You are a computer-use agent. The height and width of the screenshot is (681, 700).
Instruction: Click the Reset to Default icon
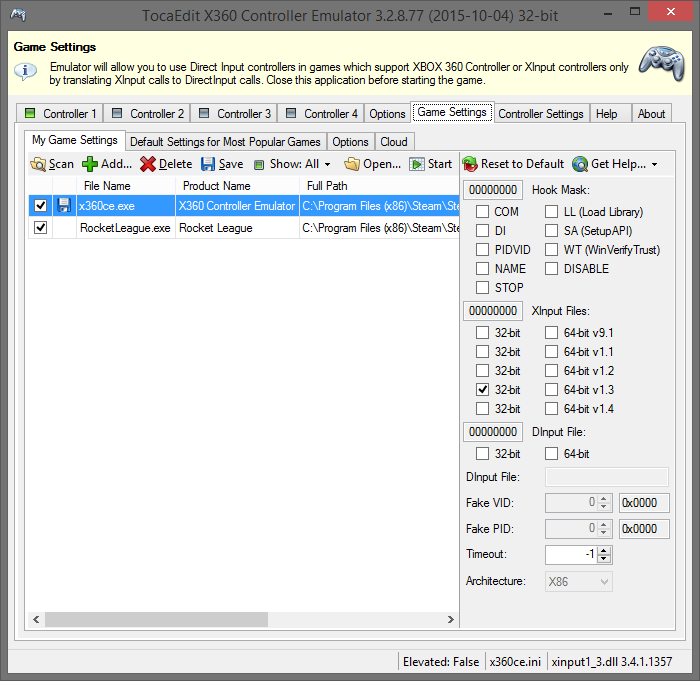470,164
